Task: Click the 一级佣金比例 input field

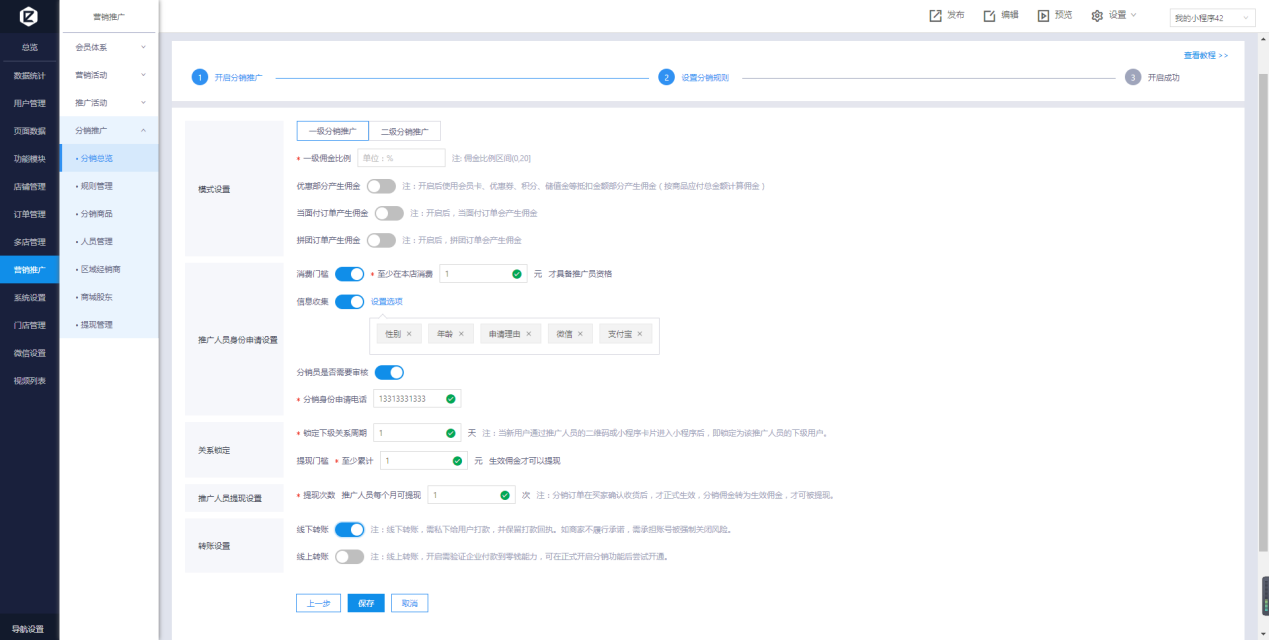Action: pos(400,158)
